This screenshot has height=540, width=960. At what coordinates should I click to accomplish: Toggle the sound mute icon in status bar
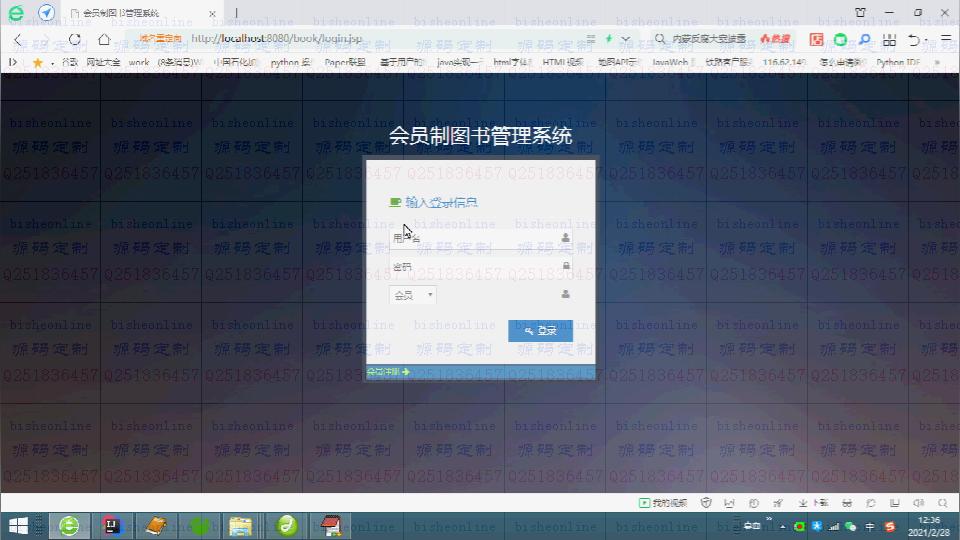tap(918, 503)
